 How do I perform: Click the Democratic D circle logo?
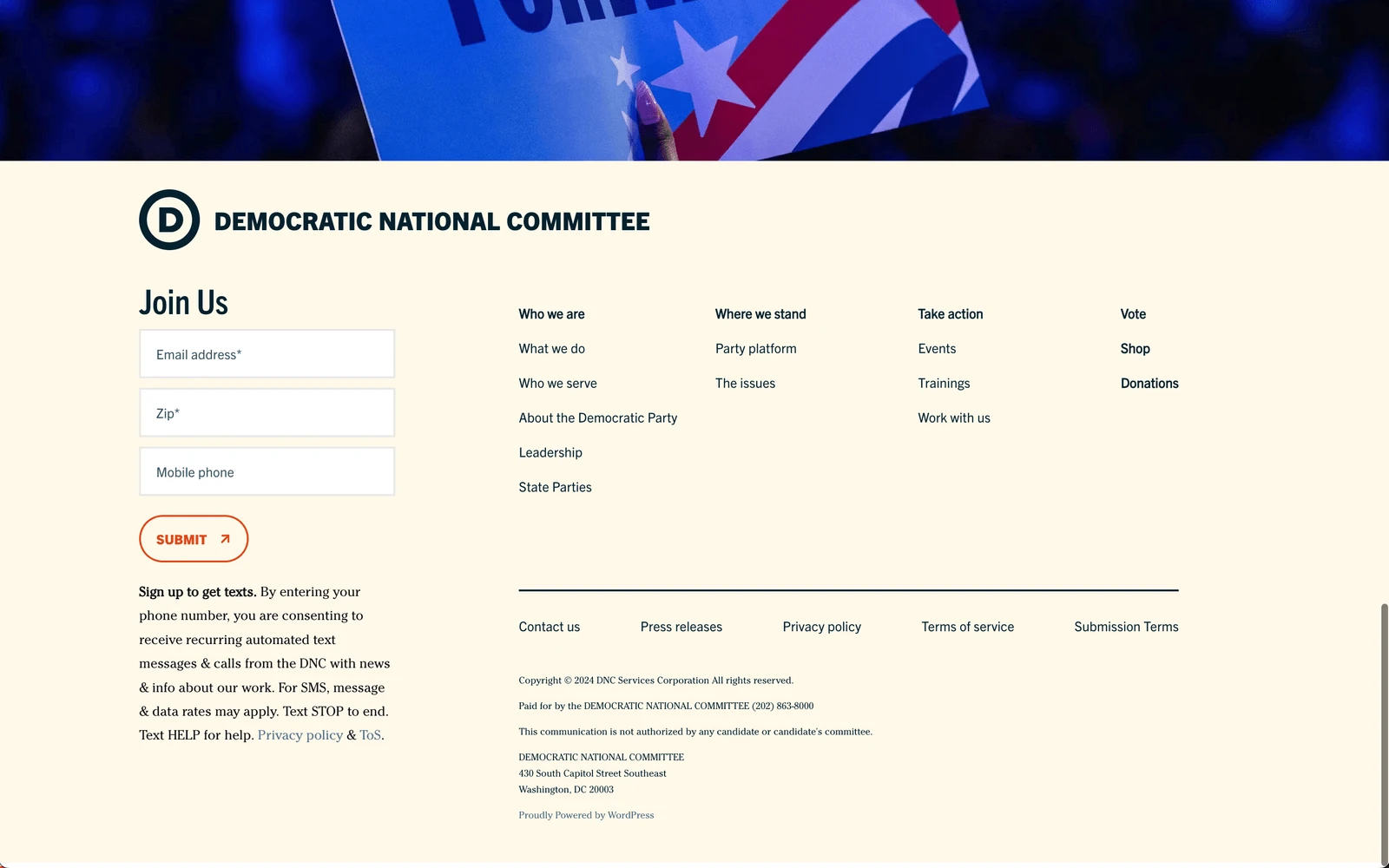(x=169, y=220)
